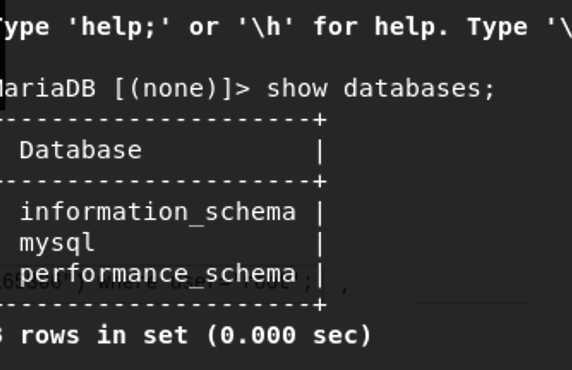
Task: Click the '(0.000 sec)' timing text
Action: coord(289,335)
